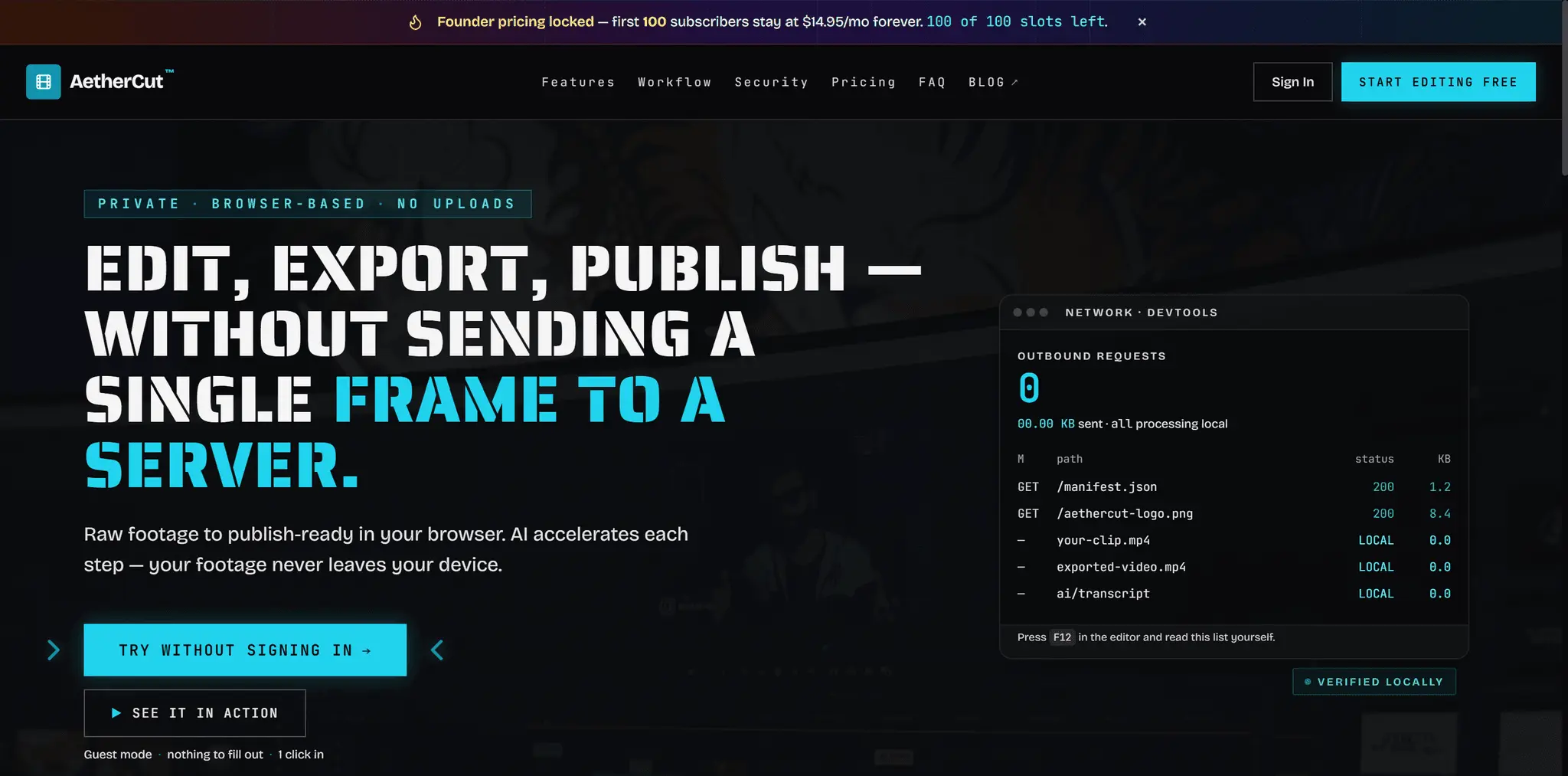Click the your-clip.mp4 row
Viewport: 1568px width, 776px height.
(x=1233, y=540)
